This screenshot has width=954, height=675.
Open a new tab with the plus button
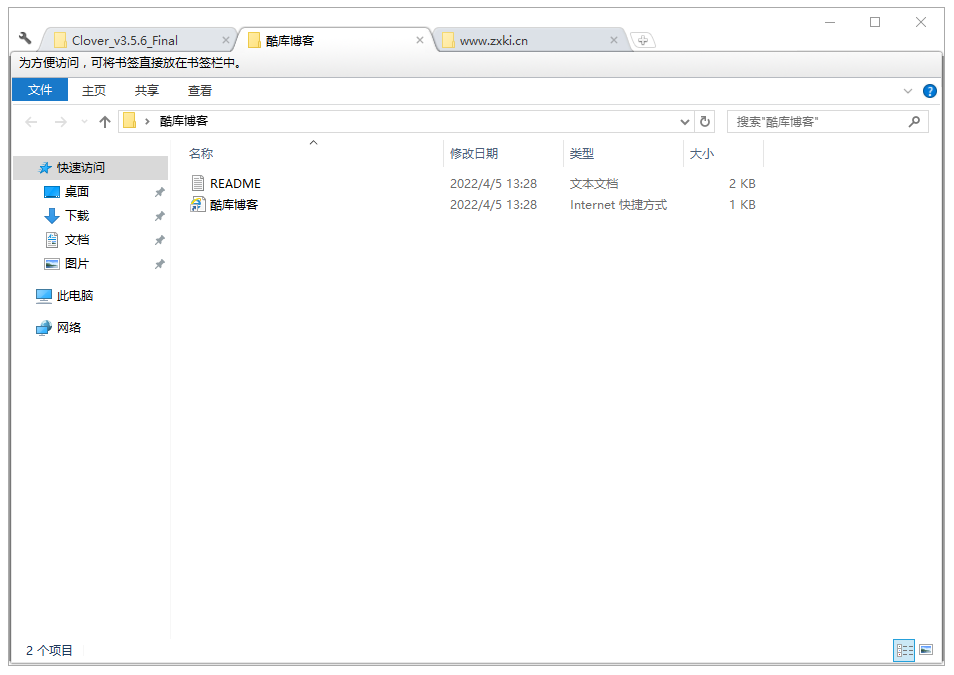pyautogui.click(x=642, y=42)
